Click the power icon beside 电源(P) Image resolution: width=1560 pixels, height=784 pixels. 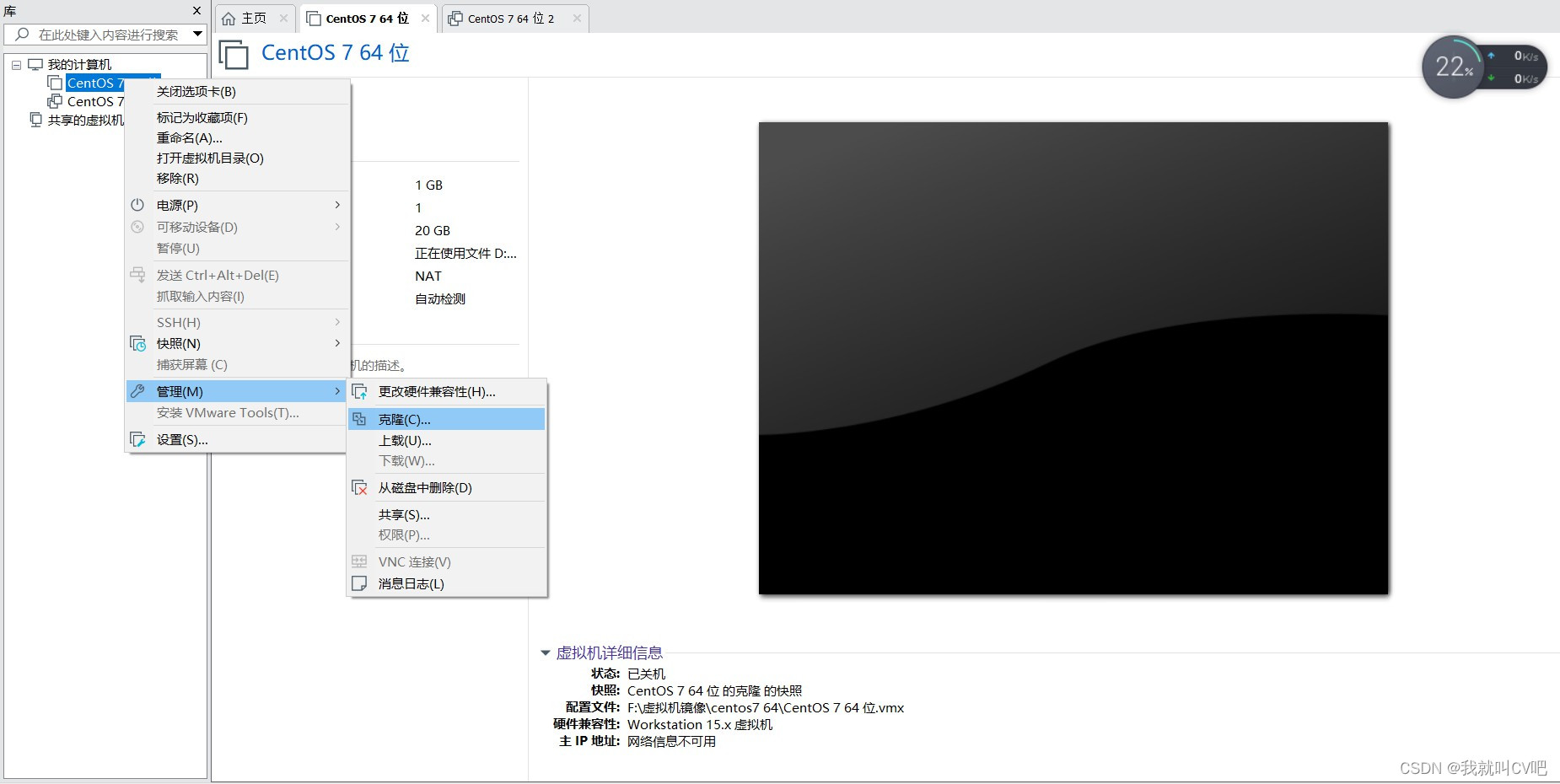point(137,205)
